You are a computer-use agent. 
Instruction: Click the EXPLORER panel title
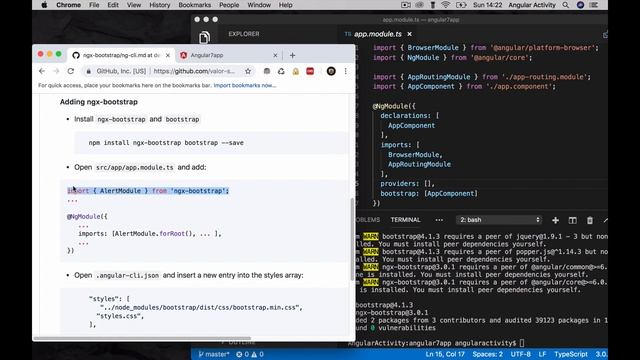click(244, 34)
